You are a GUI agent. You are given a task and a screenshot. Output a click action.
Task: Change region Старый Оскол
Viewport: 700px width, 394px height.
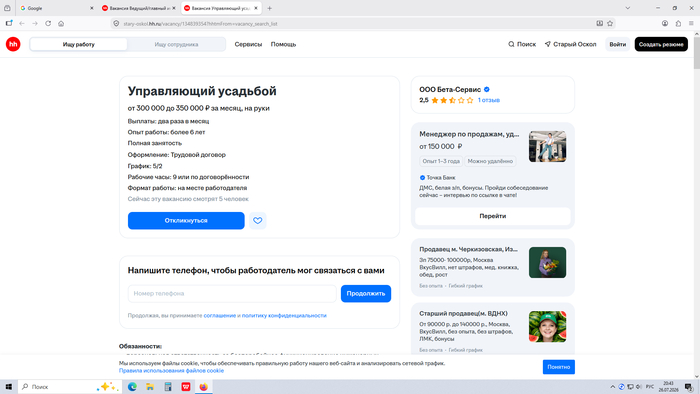pyautogui.click(x=571, y=44)
